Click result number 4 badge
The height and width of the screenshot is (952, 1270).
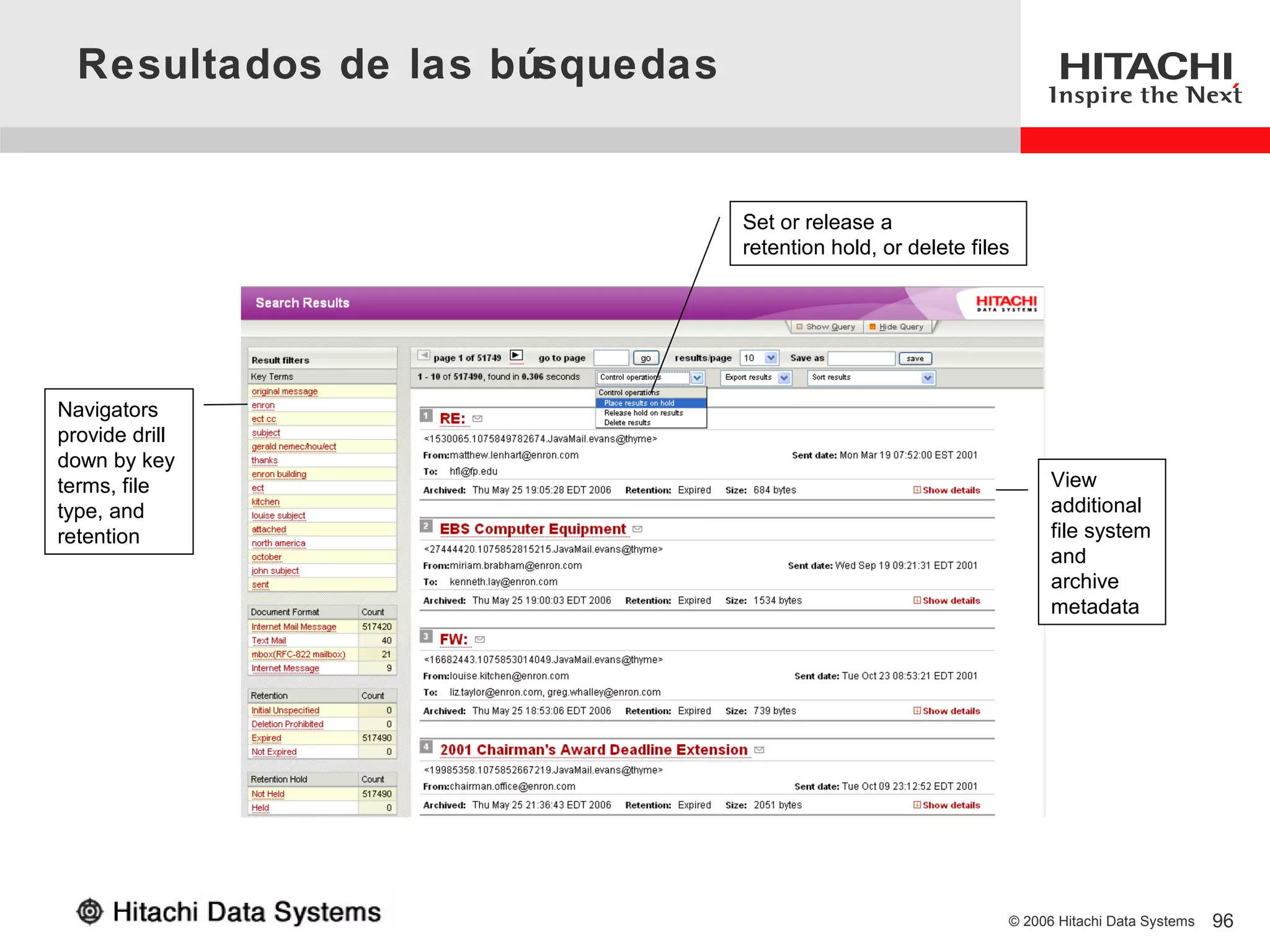426,747
